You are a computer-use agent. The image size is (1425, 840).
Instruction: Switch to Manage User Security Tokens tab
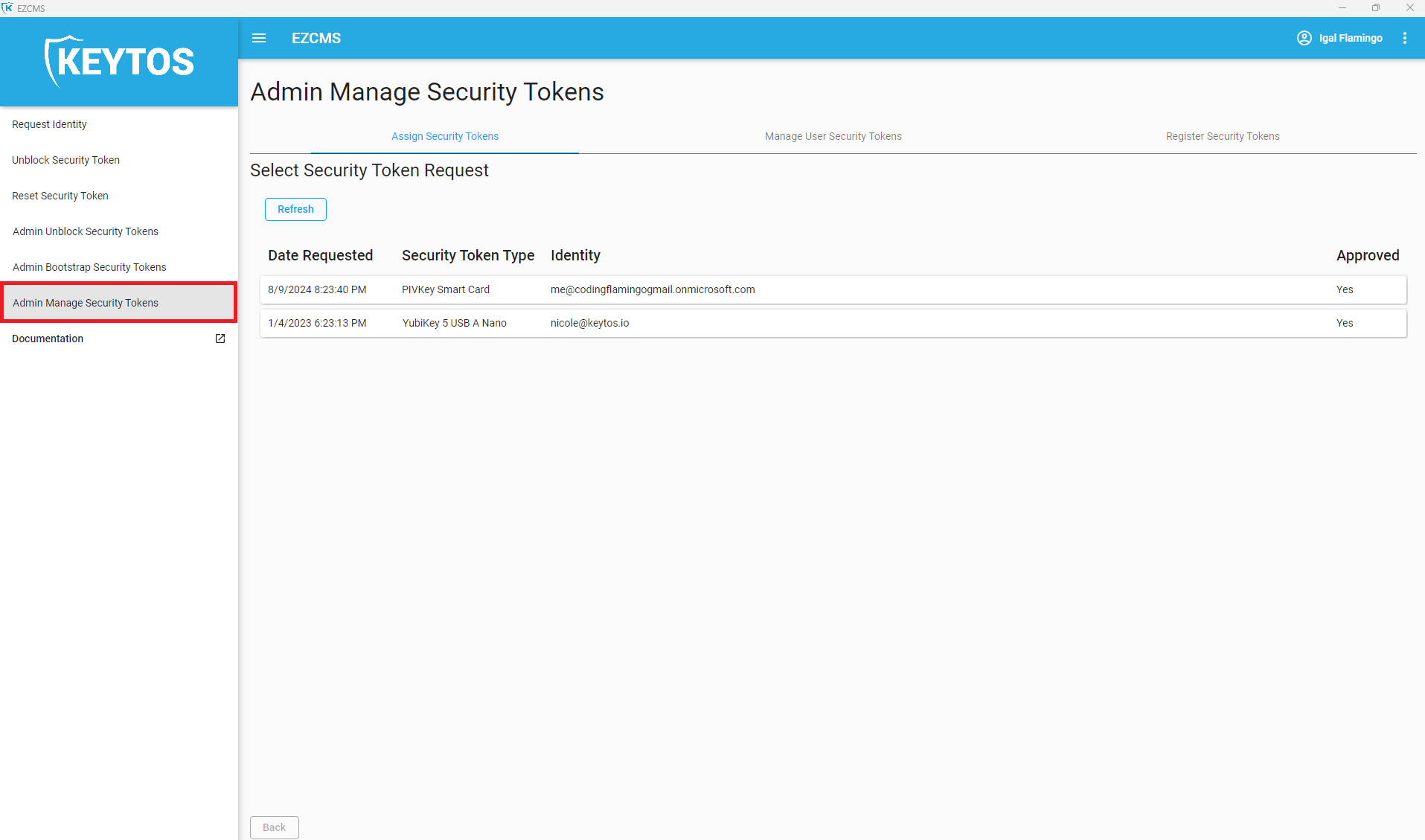833,136
